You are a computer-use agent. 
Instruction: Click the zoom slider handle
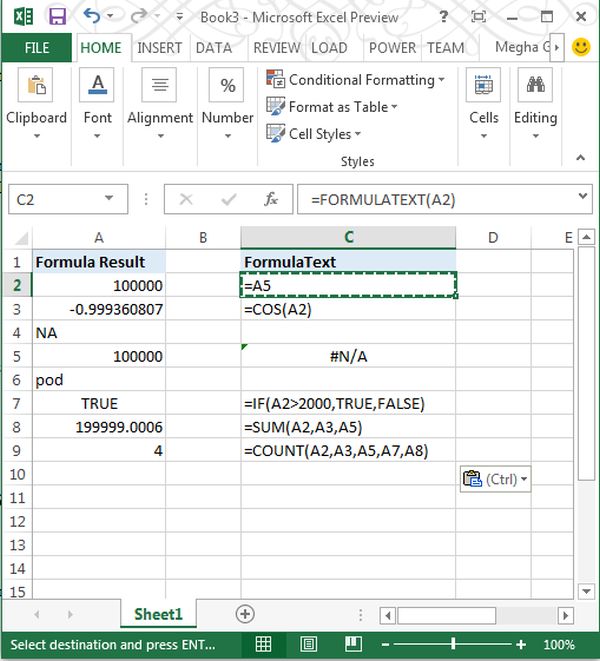453,644
